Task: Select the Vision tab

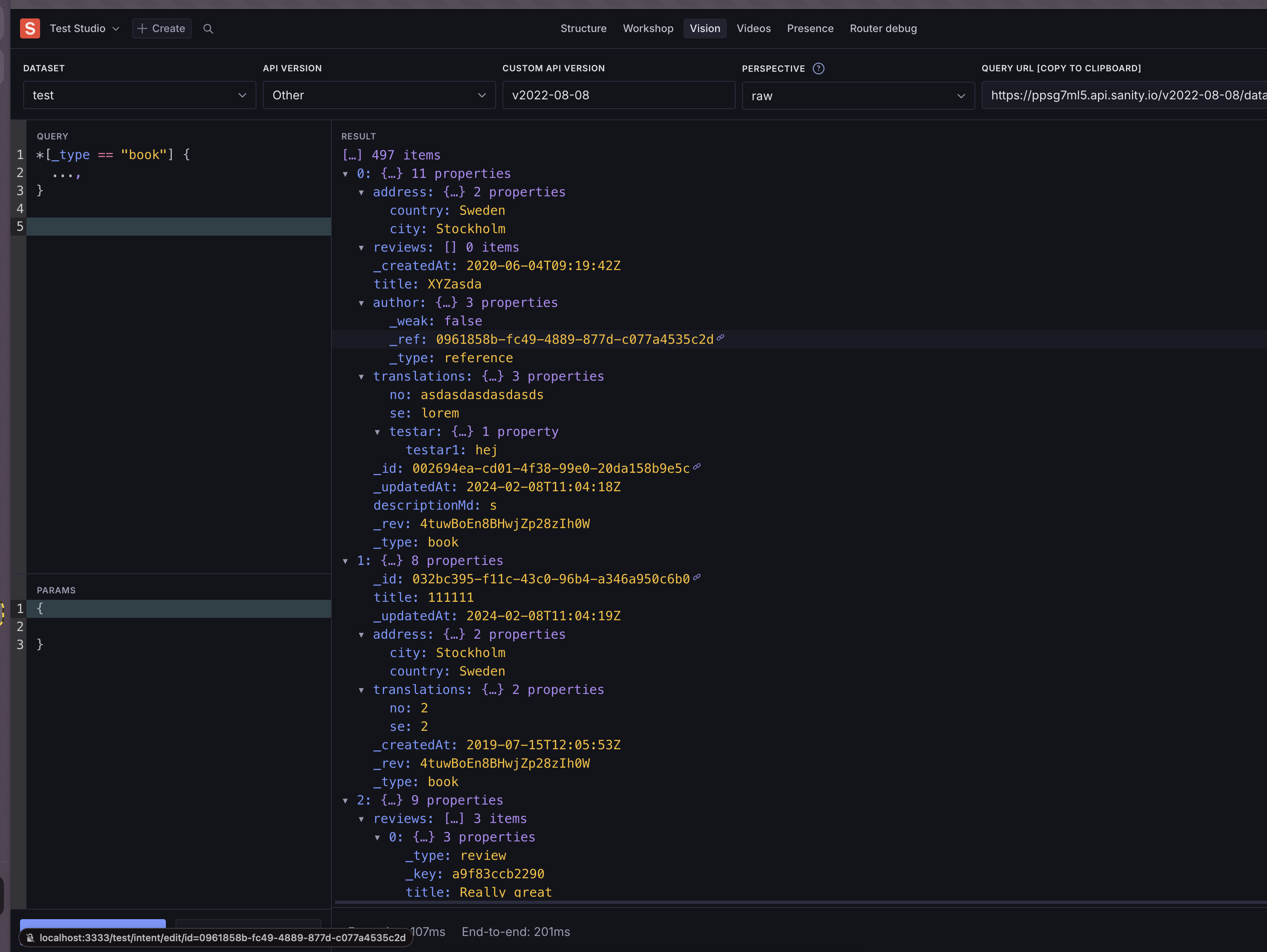Action: click(704, 28)
